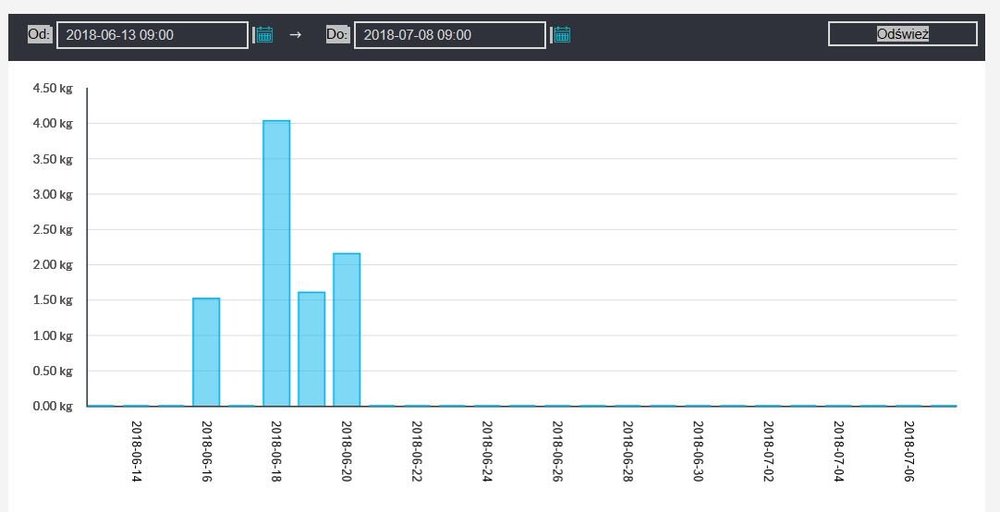Screen dimensions: 1000x512
Task: Click the 2018-06-14 axis label
Action: point(137,451)
